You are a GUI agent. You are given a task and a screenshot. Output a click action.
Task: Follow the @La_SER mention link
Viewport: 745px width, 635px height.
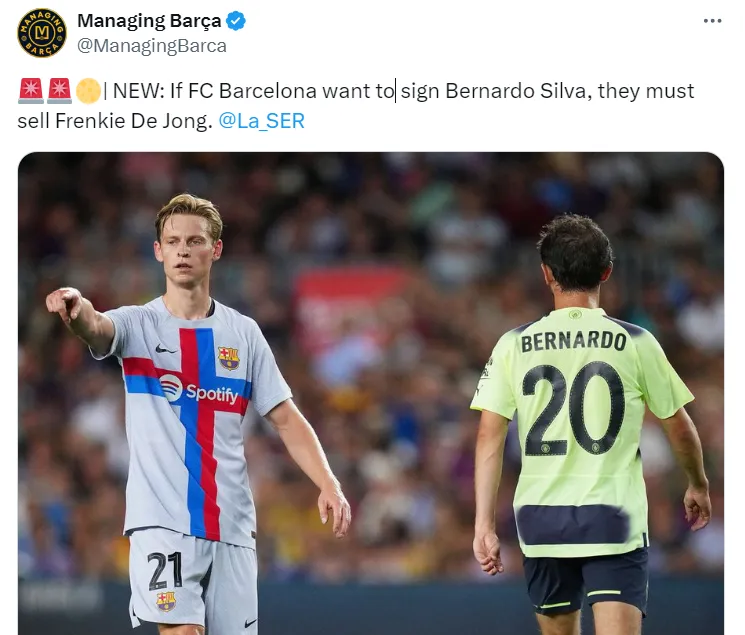point(261,121)
